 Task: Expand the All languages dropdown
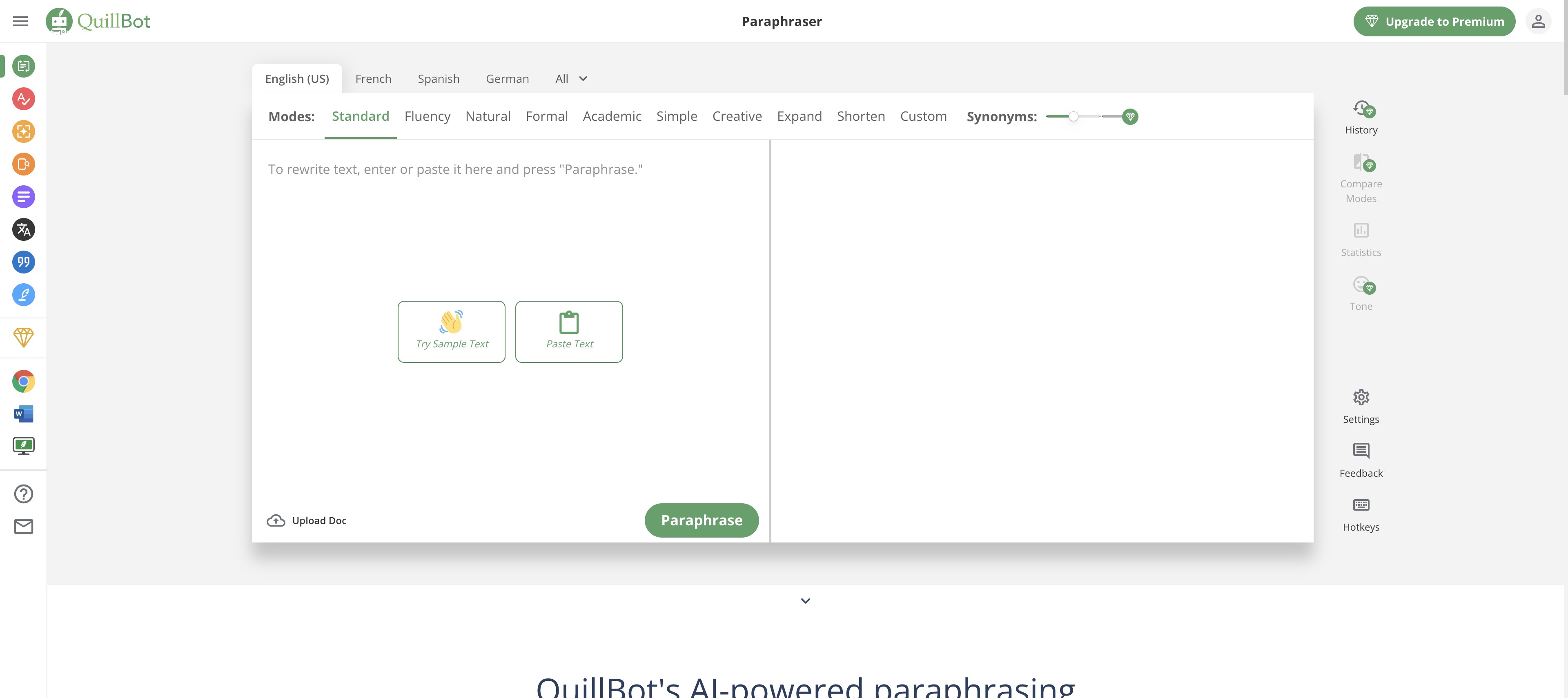571,78
